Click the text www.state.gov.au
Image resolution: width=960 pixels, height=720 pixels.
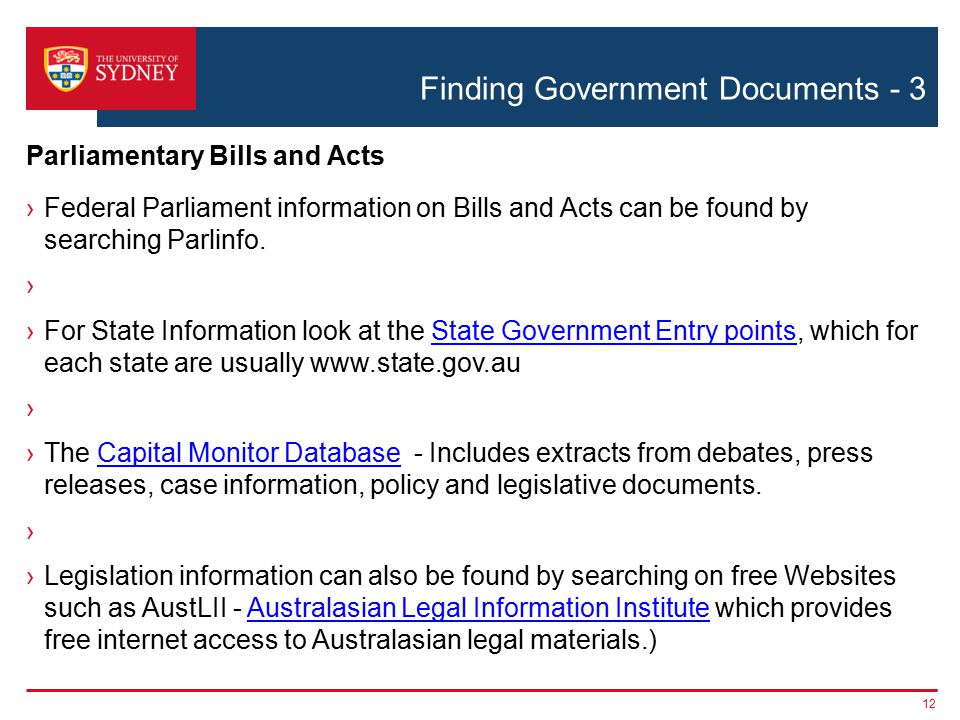coord(415,363)
